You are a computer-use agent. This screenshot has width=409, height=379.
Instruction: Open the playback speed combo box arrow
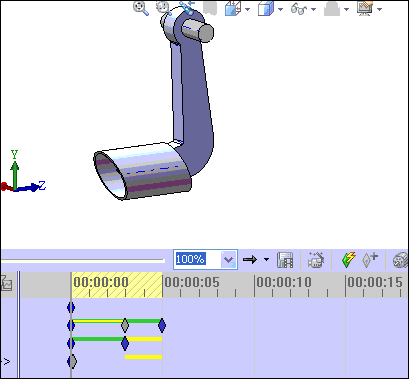point(229,259)
